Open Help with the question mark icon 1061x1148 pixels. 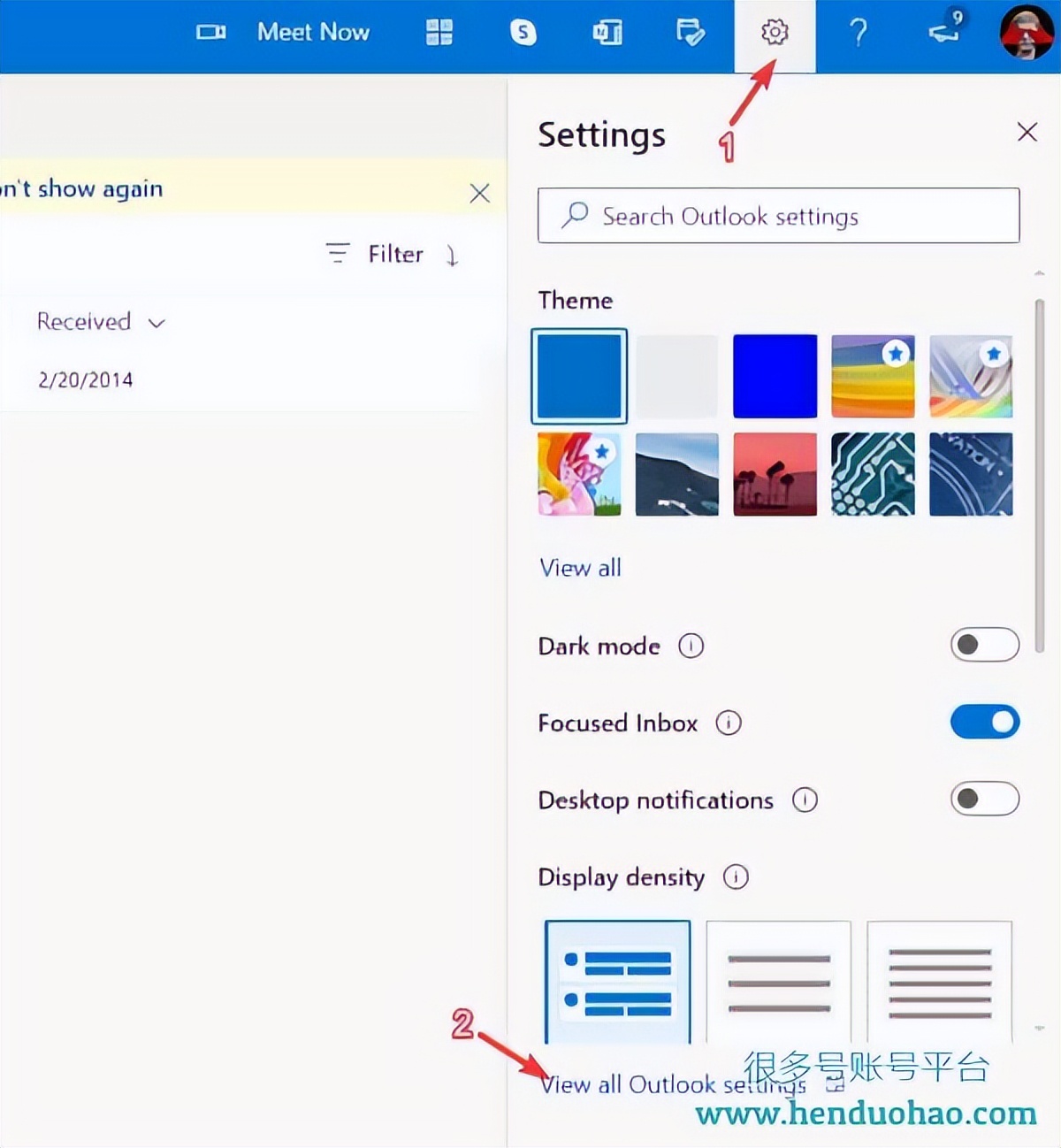859,32
